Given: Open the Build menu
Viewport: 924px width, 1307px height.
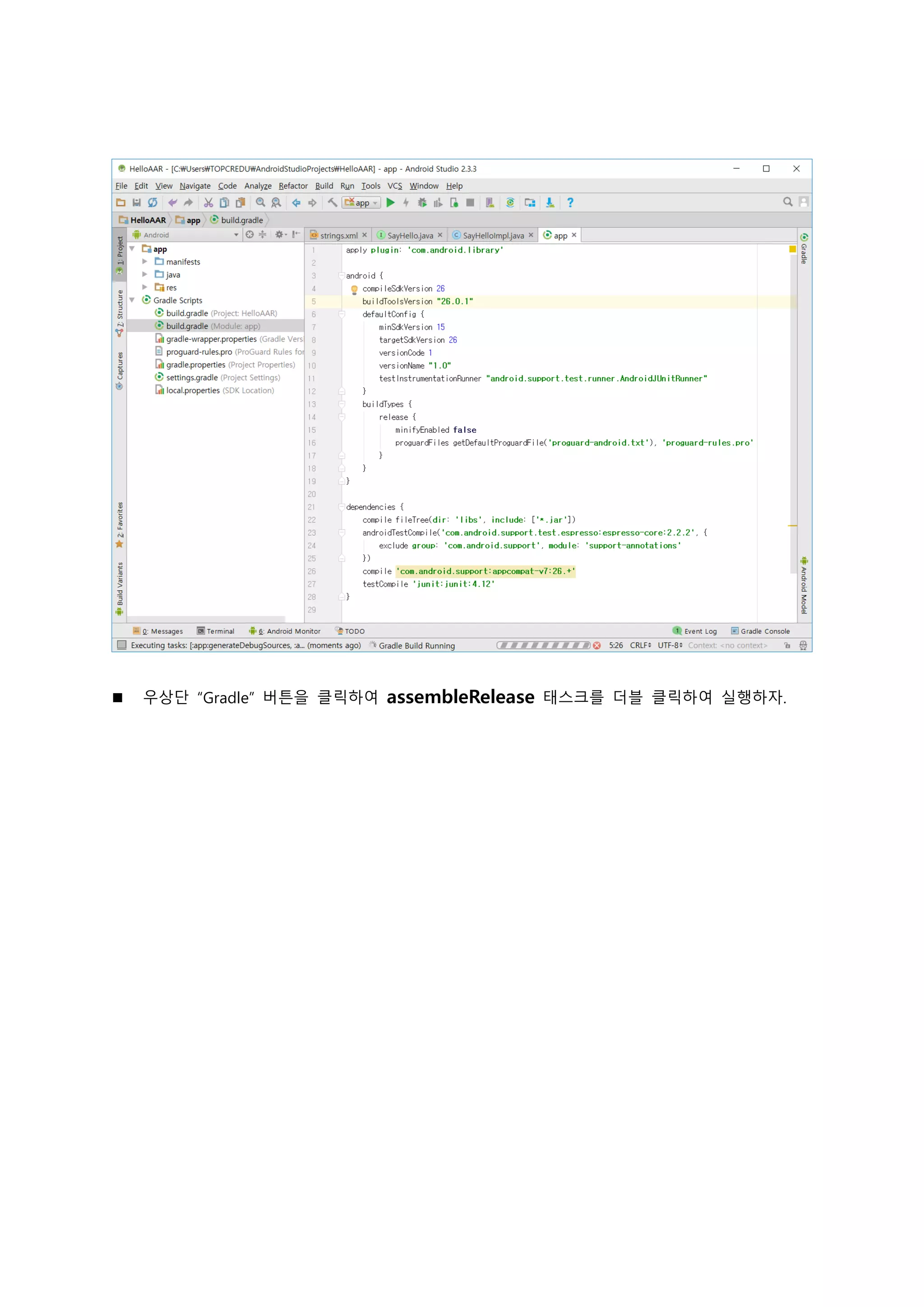Looking at the screenshot, I should tap(324, 186).
